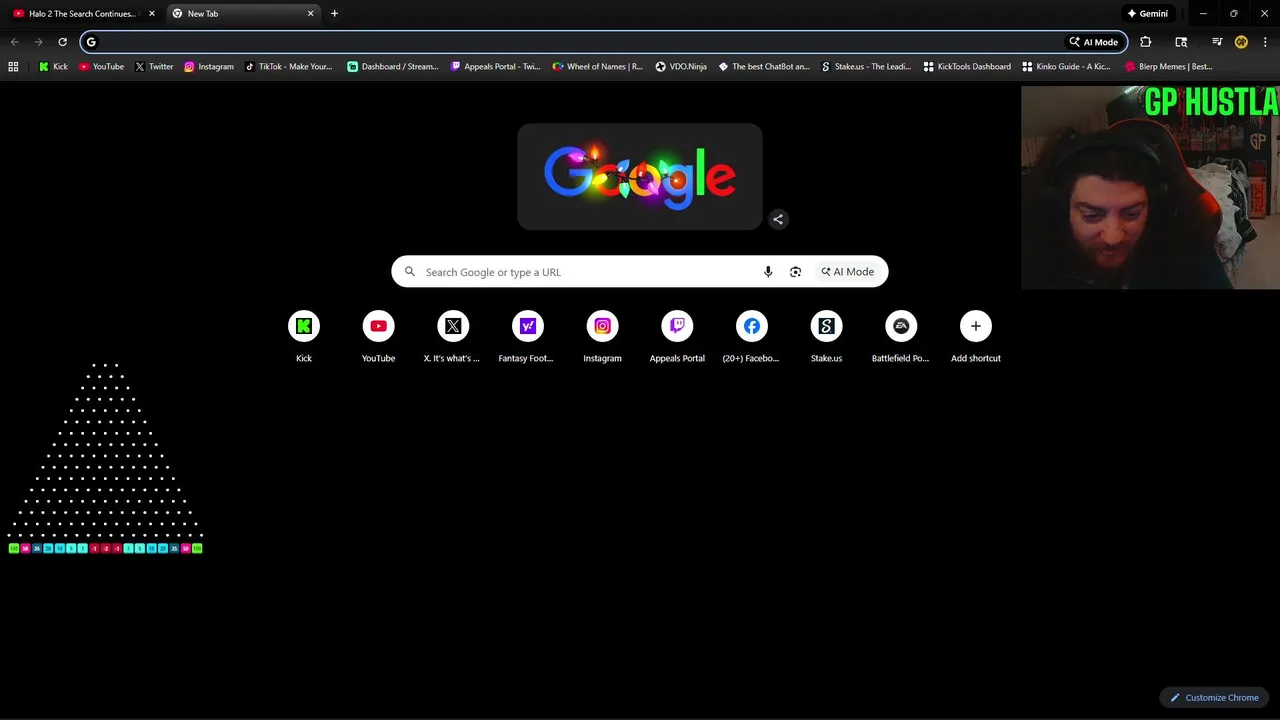
Task: Click the search magnifier icon in Google box
Action: click(409, 272)
